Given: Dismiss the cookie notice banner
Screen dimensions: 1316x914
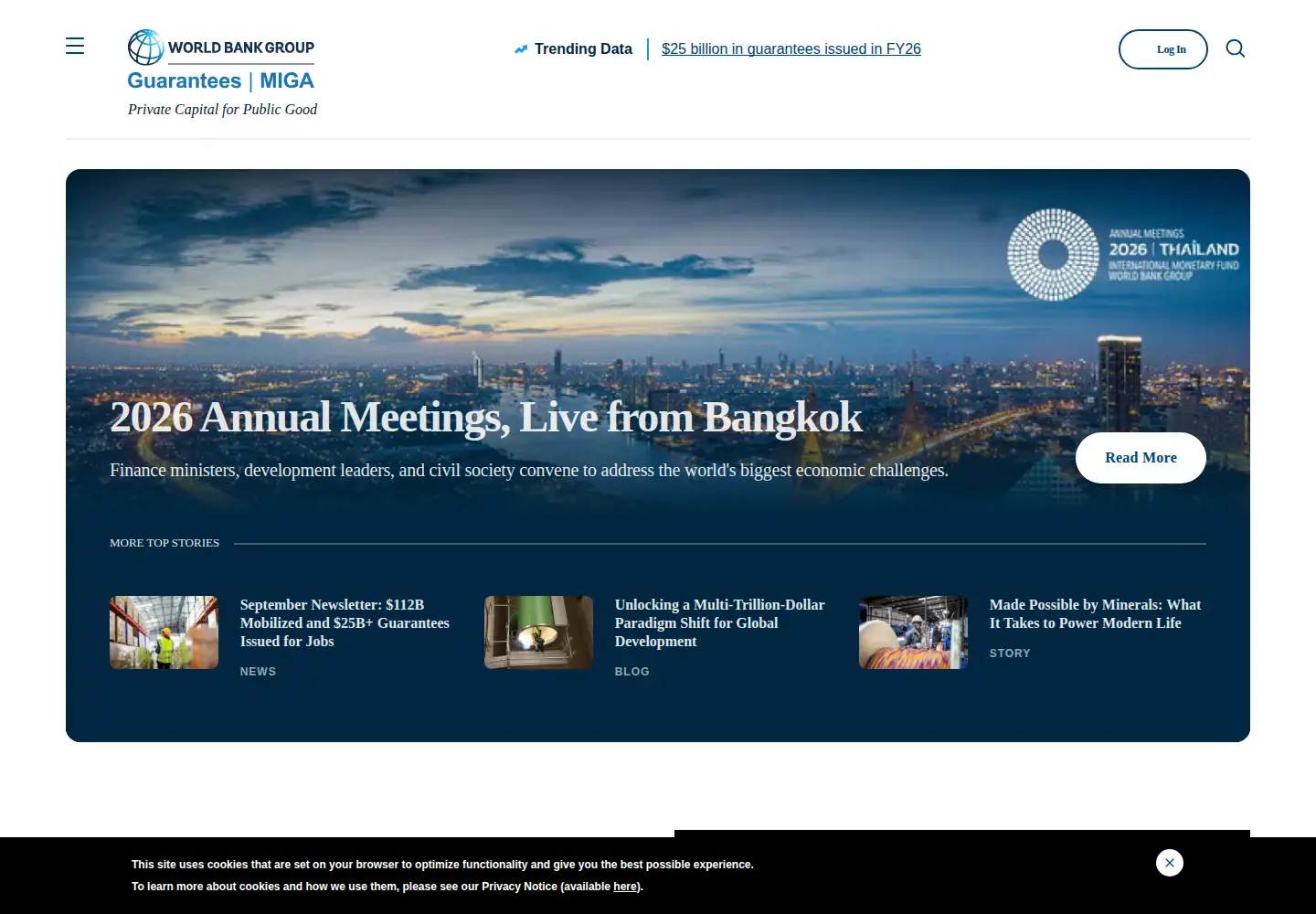Looking at the screenshot, I should [x=1170, y=863].
